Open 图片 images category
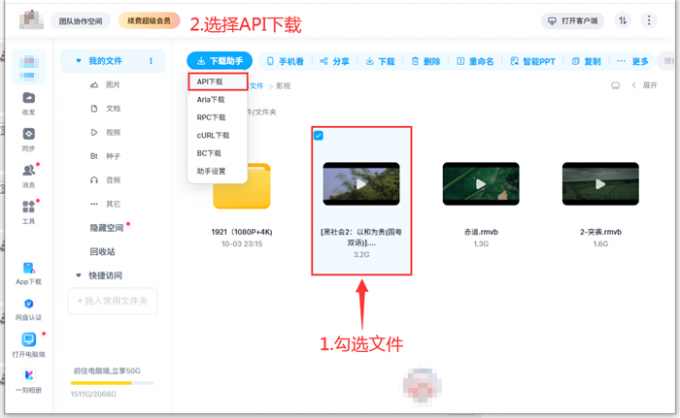This screenshot has height=418, width=680. pyautogui.click(x=105, y=85)
